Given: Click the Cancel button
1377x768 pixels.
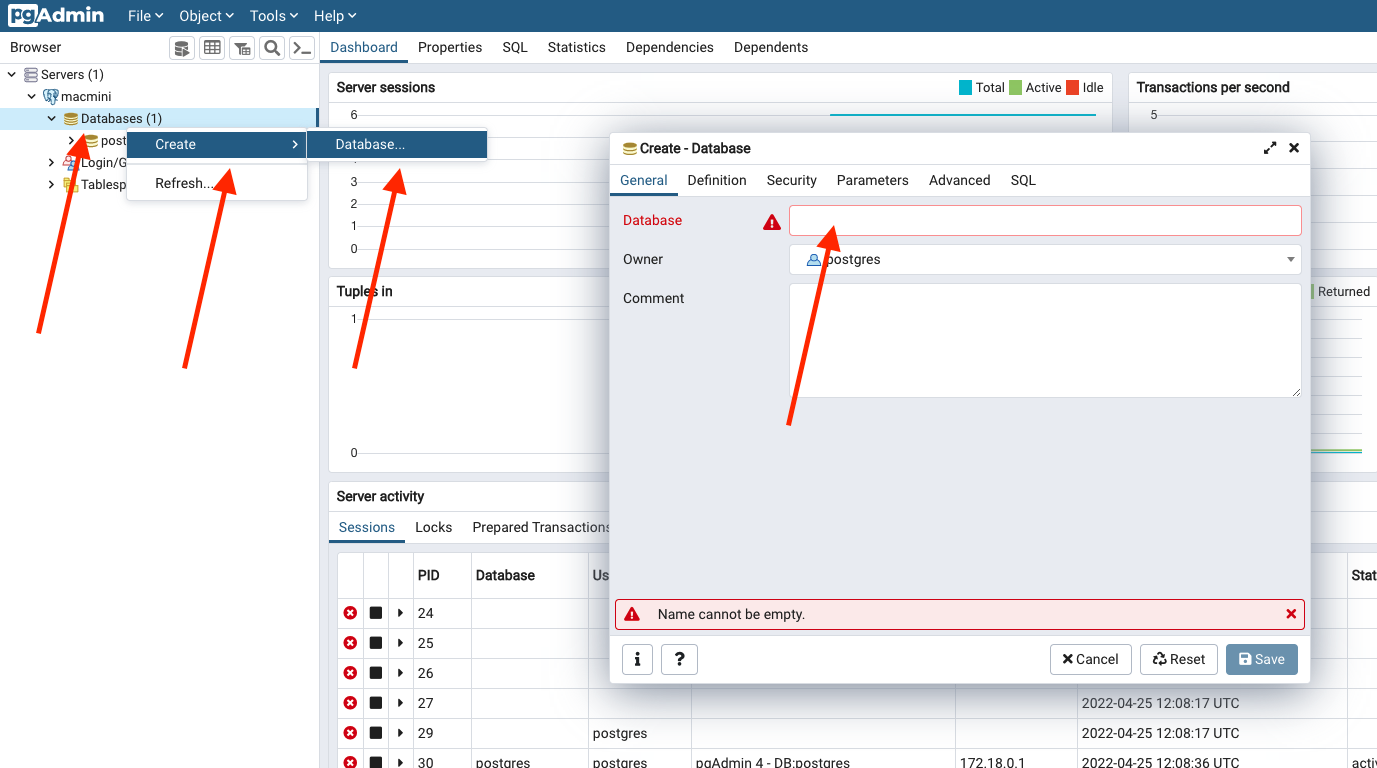Looking at the screenshot, I should 1091,659.
